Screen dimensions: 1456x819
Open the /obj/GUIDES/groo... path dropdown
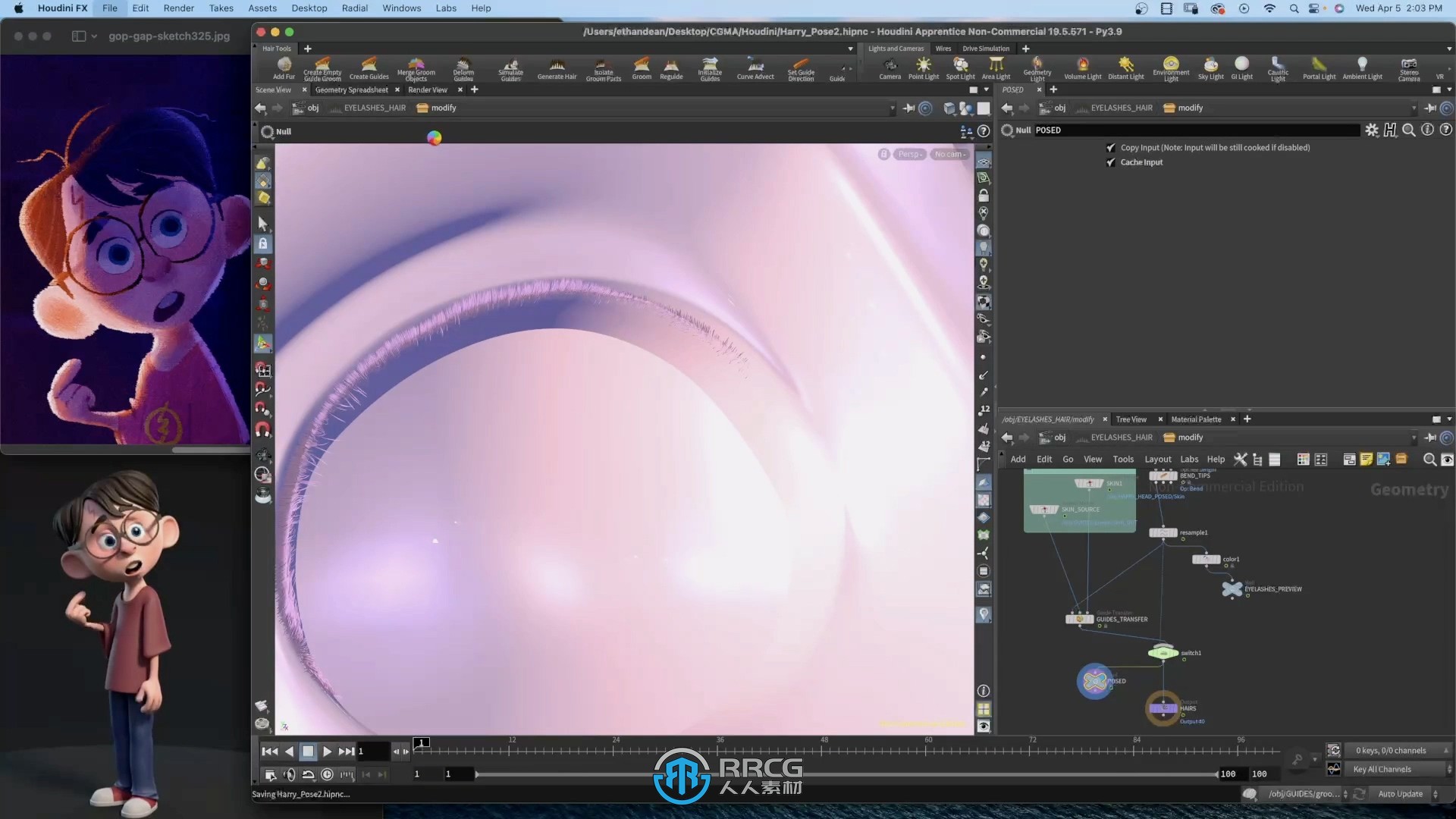1304,794
